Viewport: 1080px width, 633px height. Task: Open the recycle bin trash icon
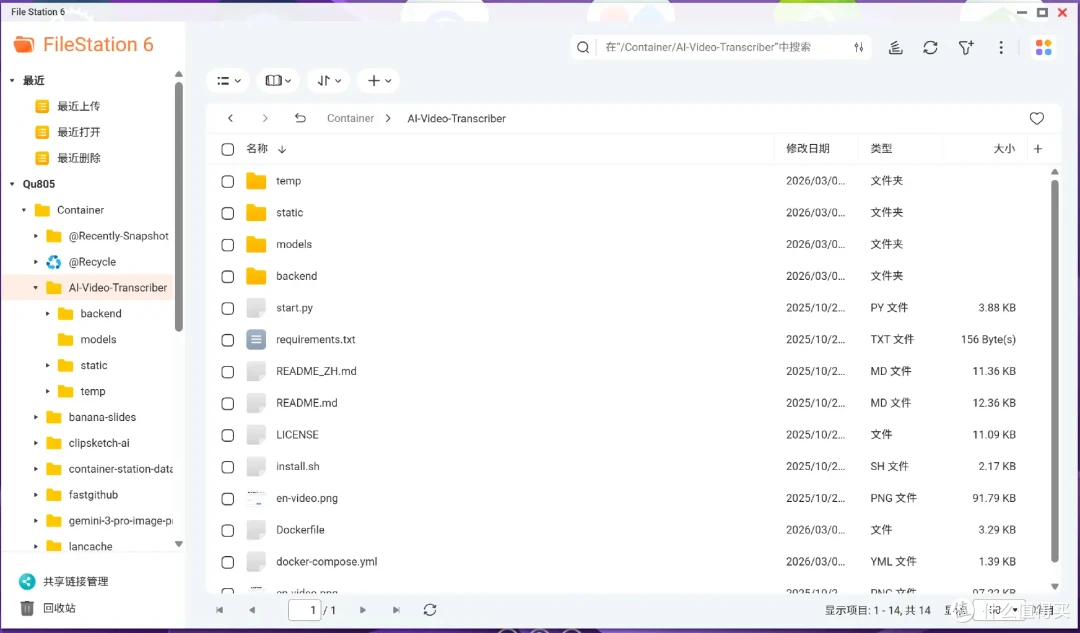point(27,608)
